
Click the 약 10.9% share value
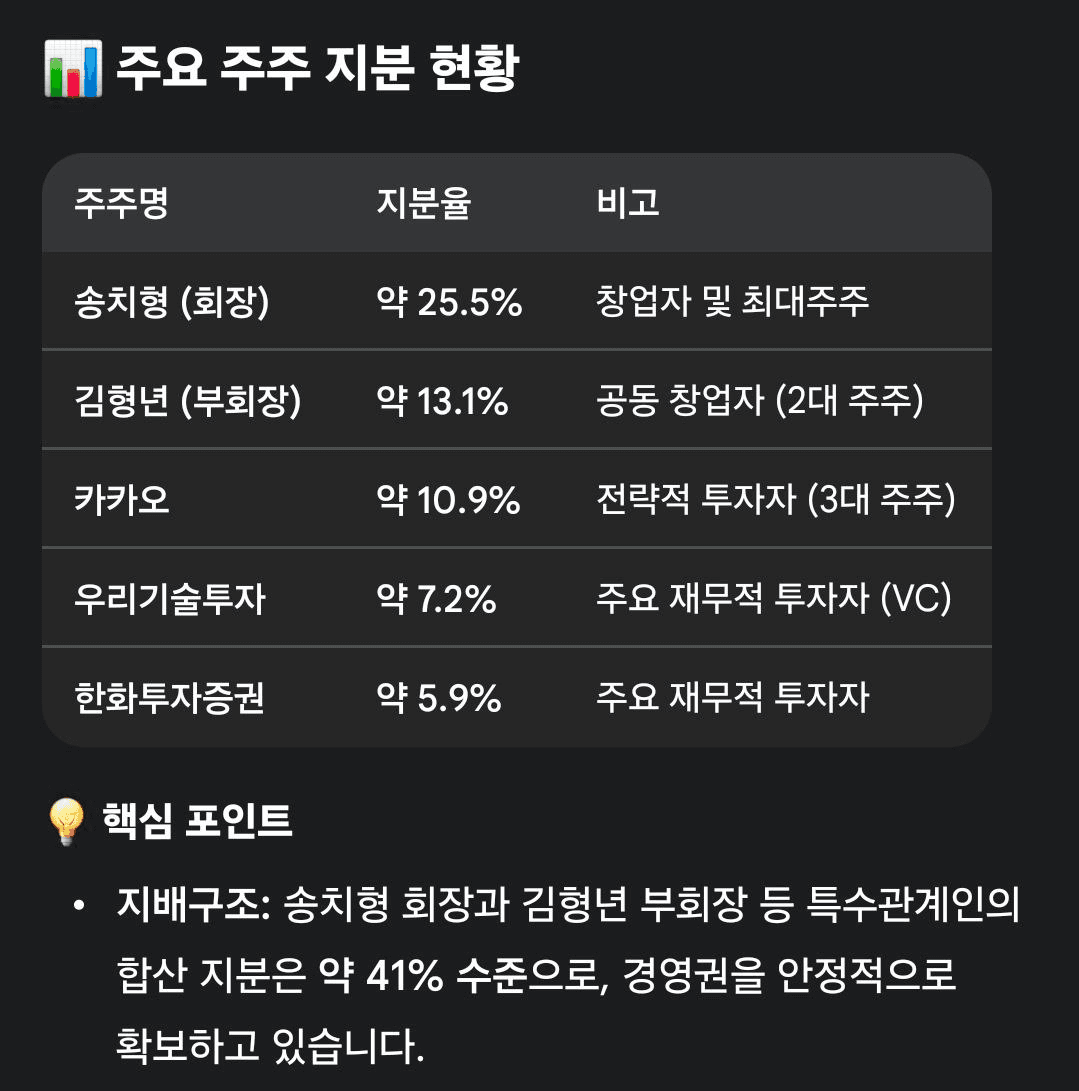pos(448,499)
